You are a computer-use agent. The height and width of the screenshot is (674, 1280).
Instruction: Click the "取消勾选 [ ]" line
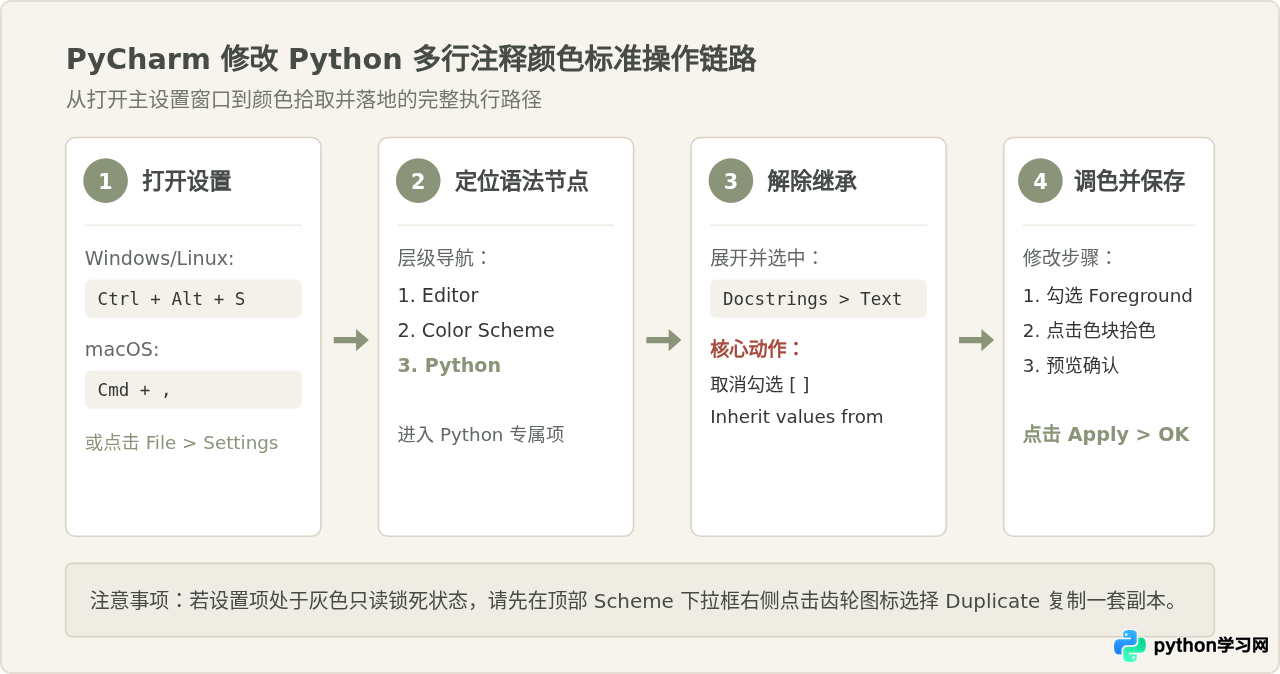pos(760,385)
